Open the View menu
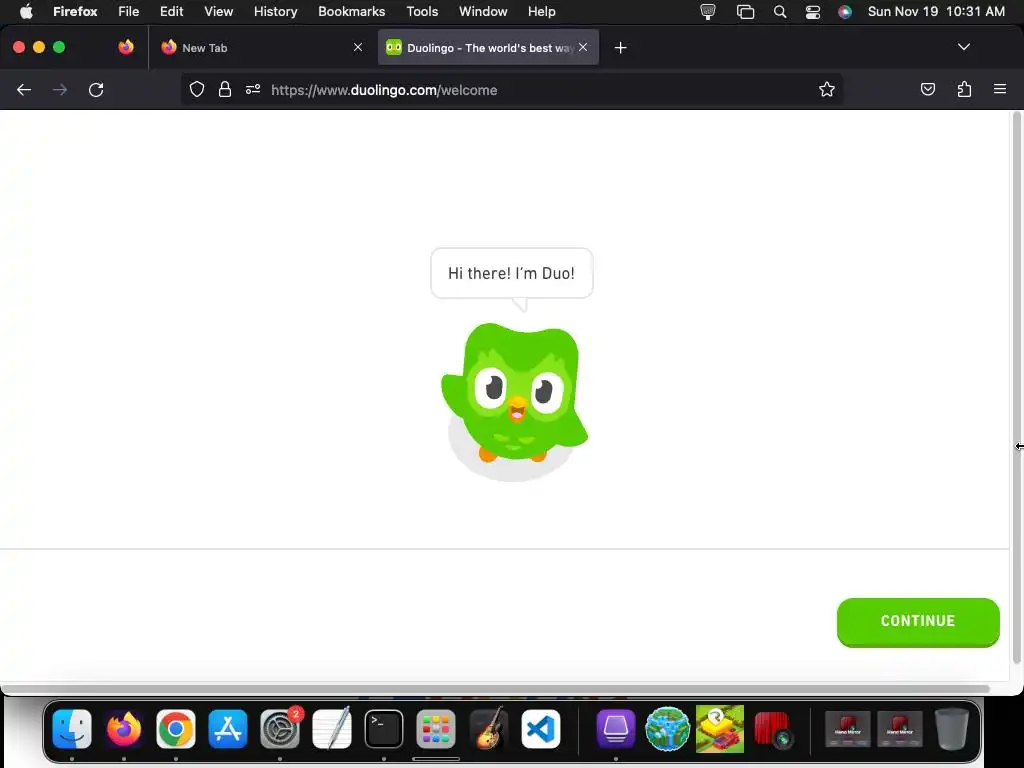This screenshot has height=768, width=1024. point(218,12)
